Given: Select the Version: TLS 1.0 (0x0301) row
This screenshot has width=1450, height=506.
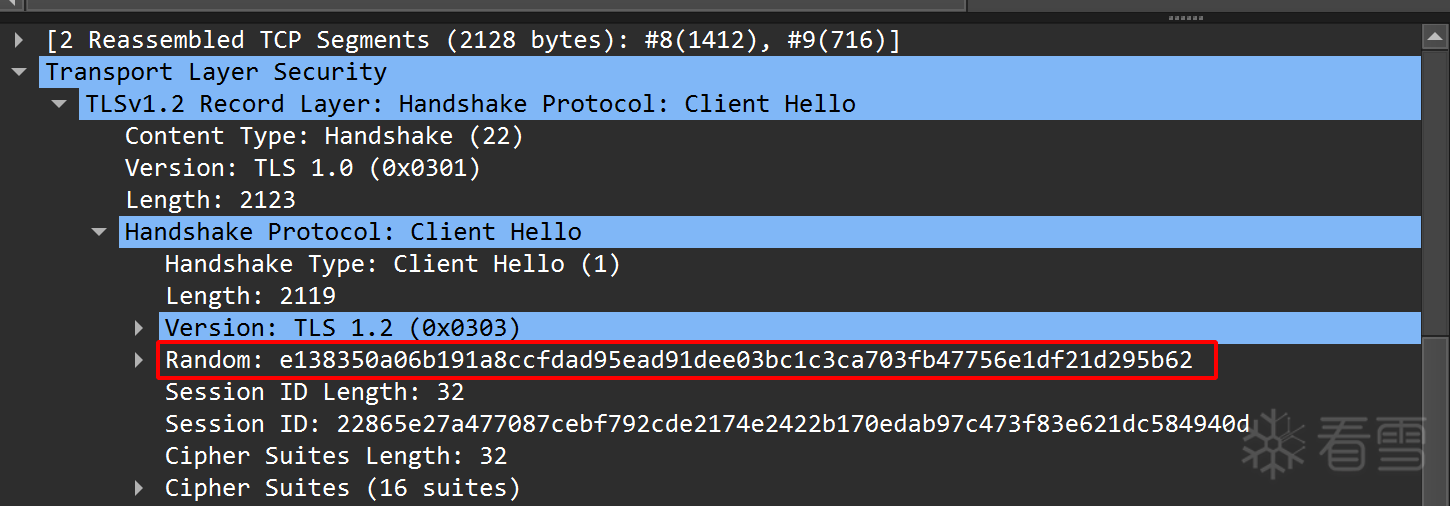Looking at the screenshot, I should [302, 168].
